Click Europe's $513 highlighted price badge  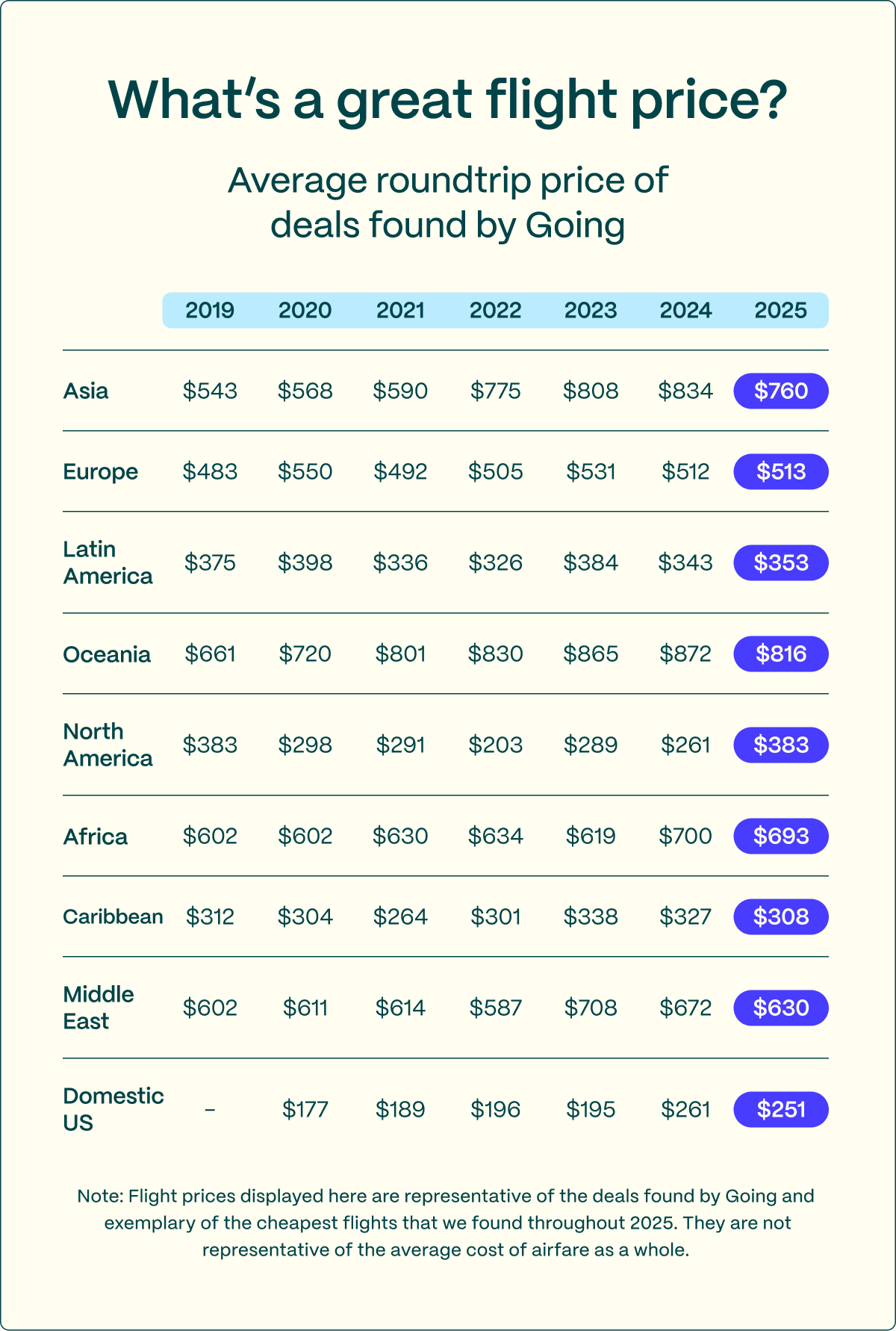point(781,471)
